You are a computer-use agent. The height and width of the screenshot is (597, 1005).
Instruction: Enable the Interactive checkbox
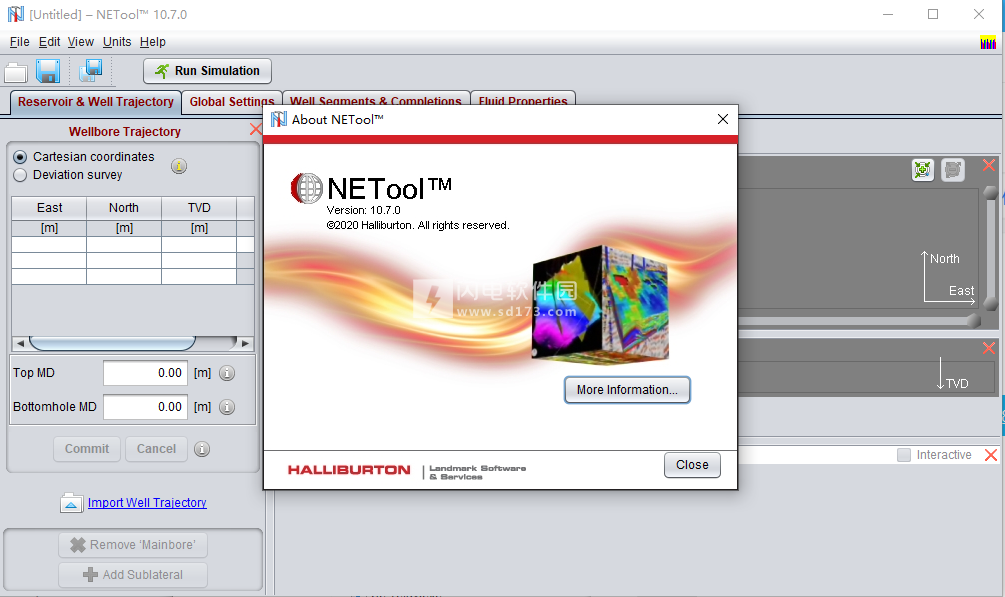click(904, 455)
